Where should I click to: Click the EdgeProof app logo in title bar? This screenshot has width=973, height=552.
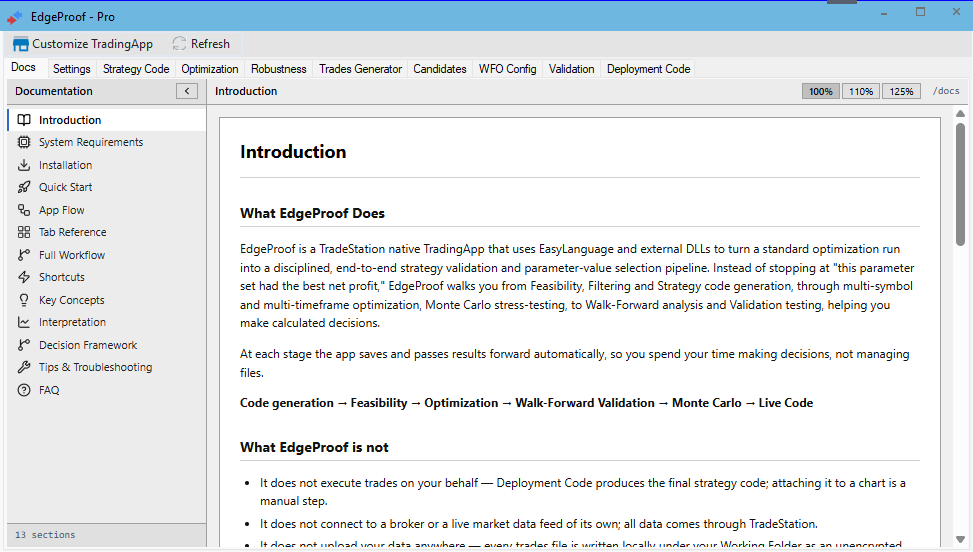(x=14, y=17)
